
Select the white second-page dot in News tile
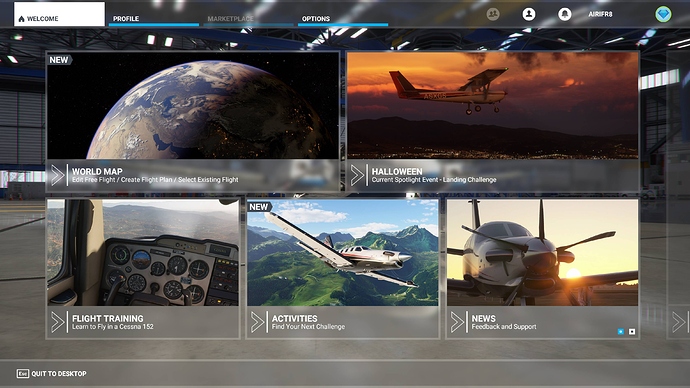632,331
